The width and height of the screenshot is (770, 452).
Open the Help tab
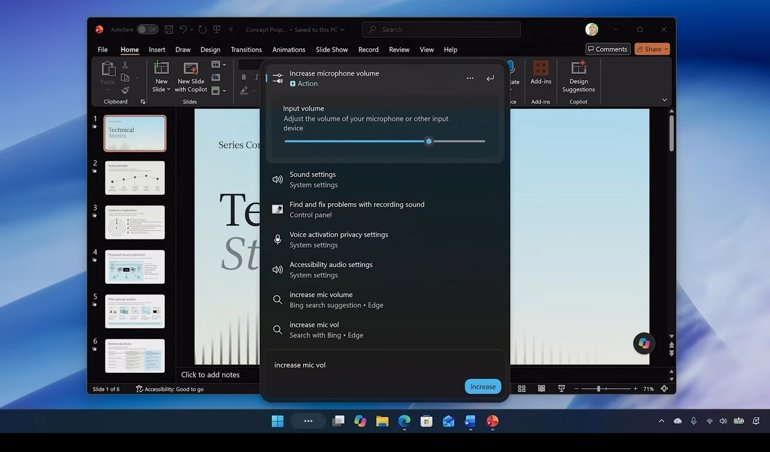(450, 50)
